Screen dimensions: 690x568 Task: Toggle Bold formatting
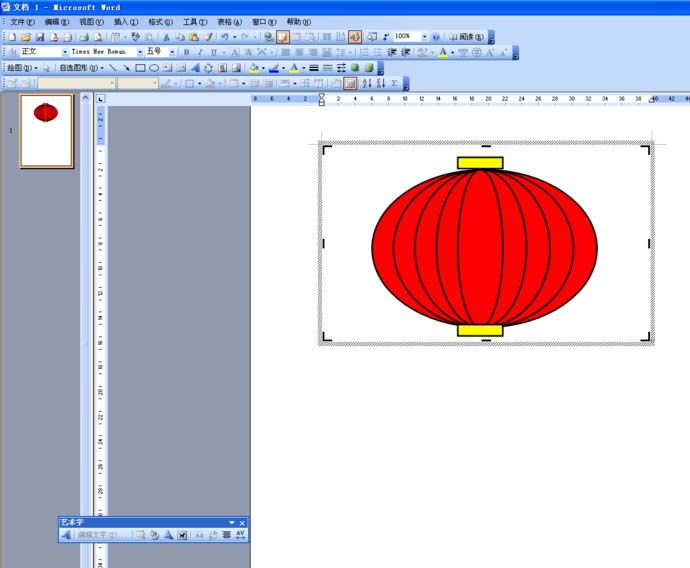[186, 52]
